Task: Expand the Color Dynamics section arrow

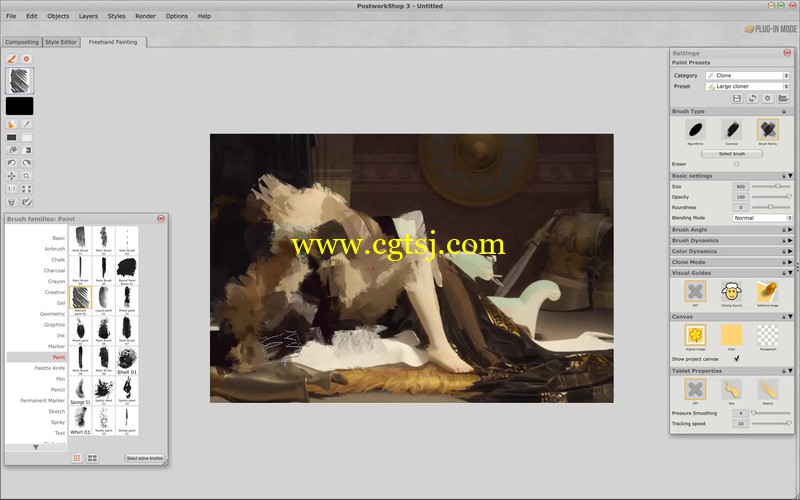Action: tap(790, 252)
